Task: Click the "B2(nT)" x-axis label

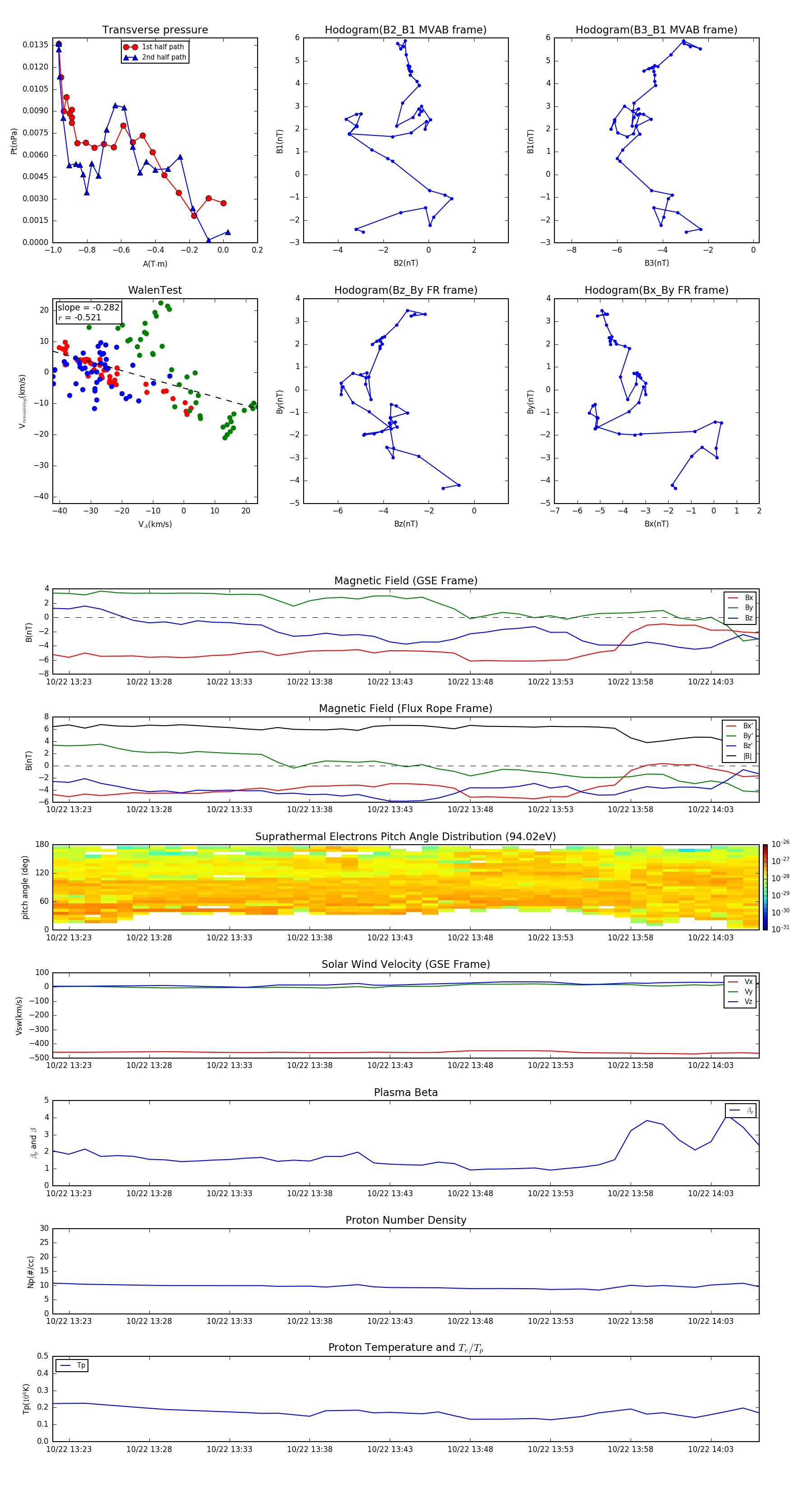Action: pos(406,263)
